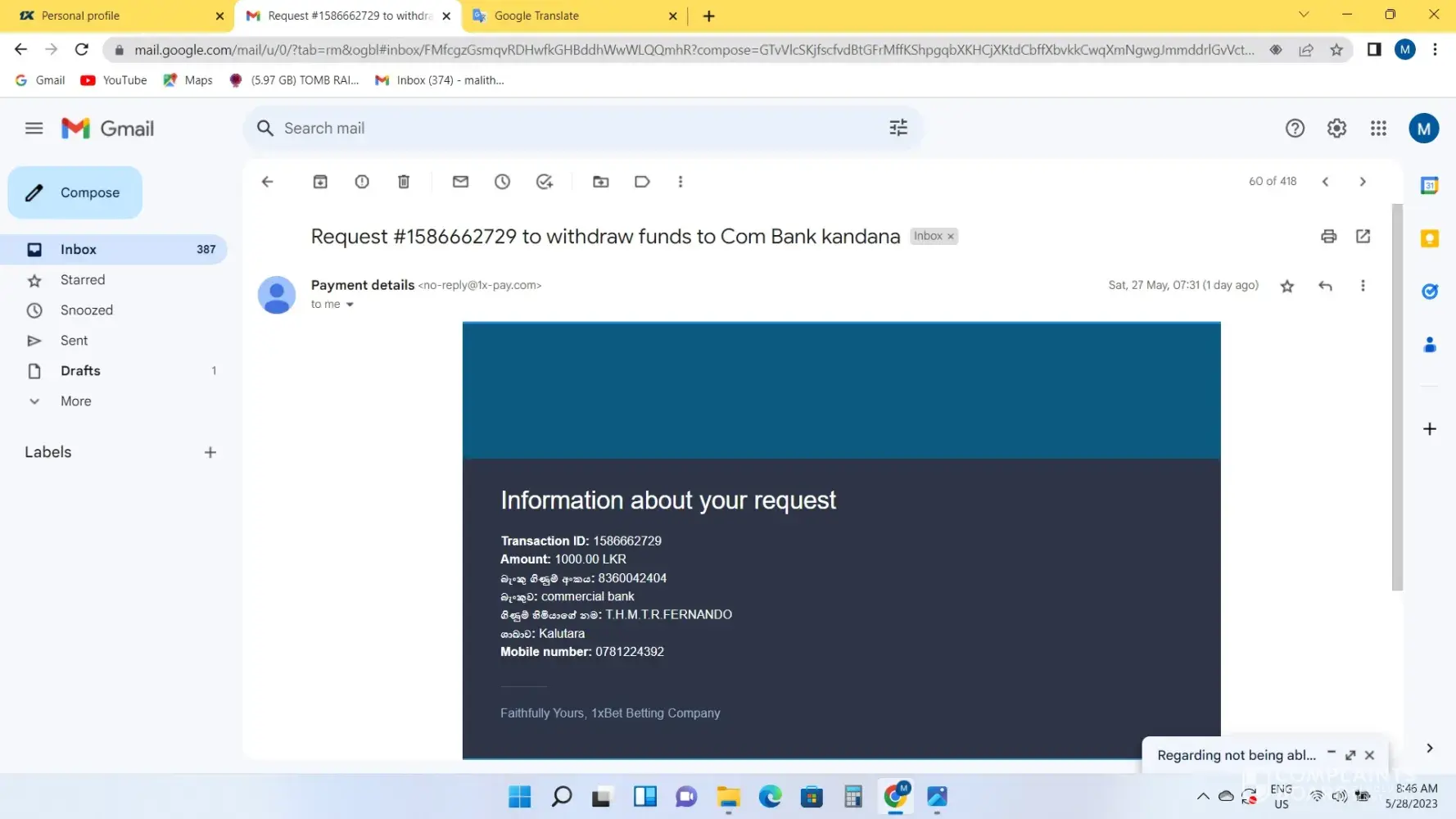Open the Move to folder icon

600,182
